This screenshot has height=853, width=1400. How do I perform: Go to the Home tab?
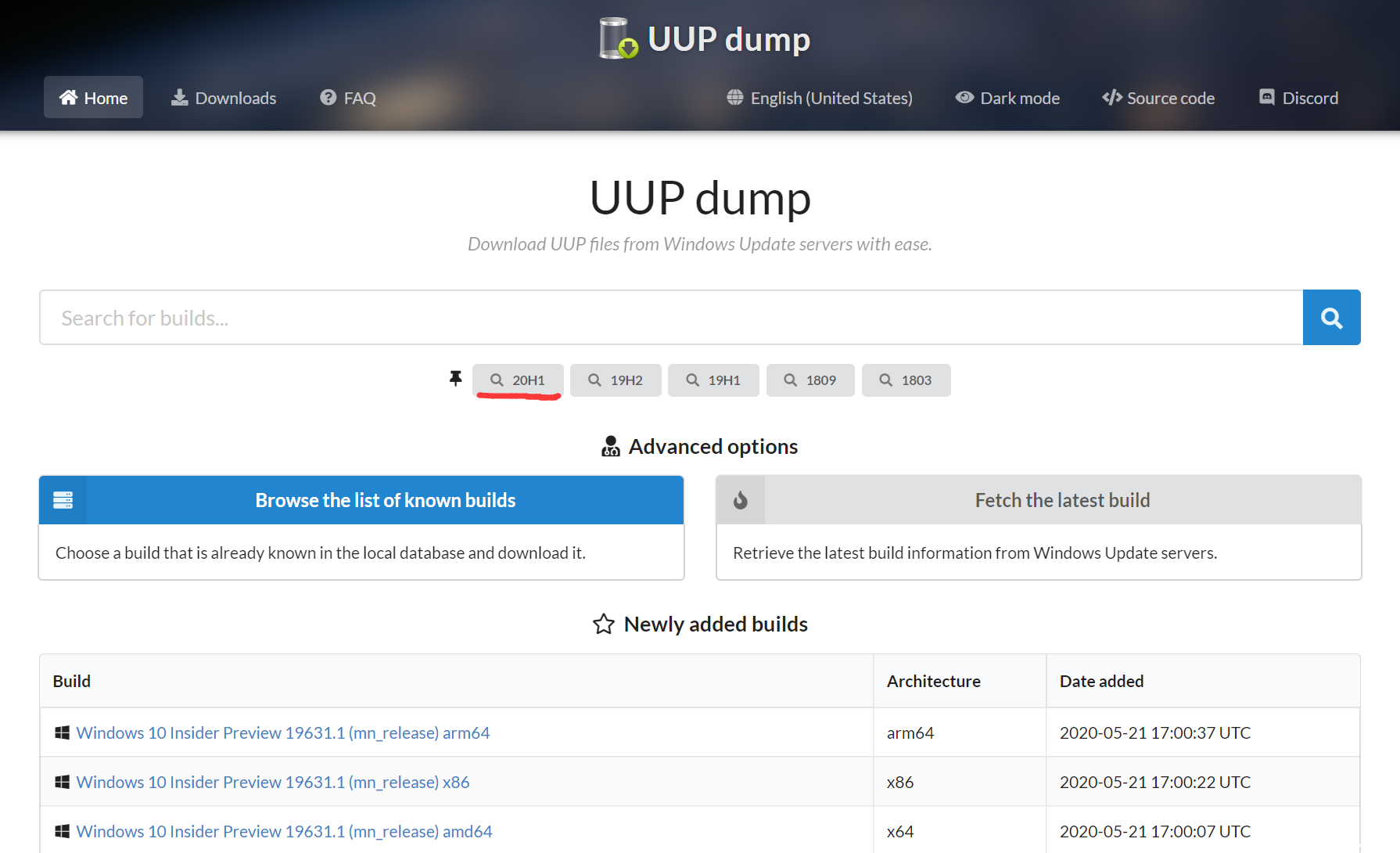[93, 98]
